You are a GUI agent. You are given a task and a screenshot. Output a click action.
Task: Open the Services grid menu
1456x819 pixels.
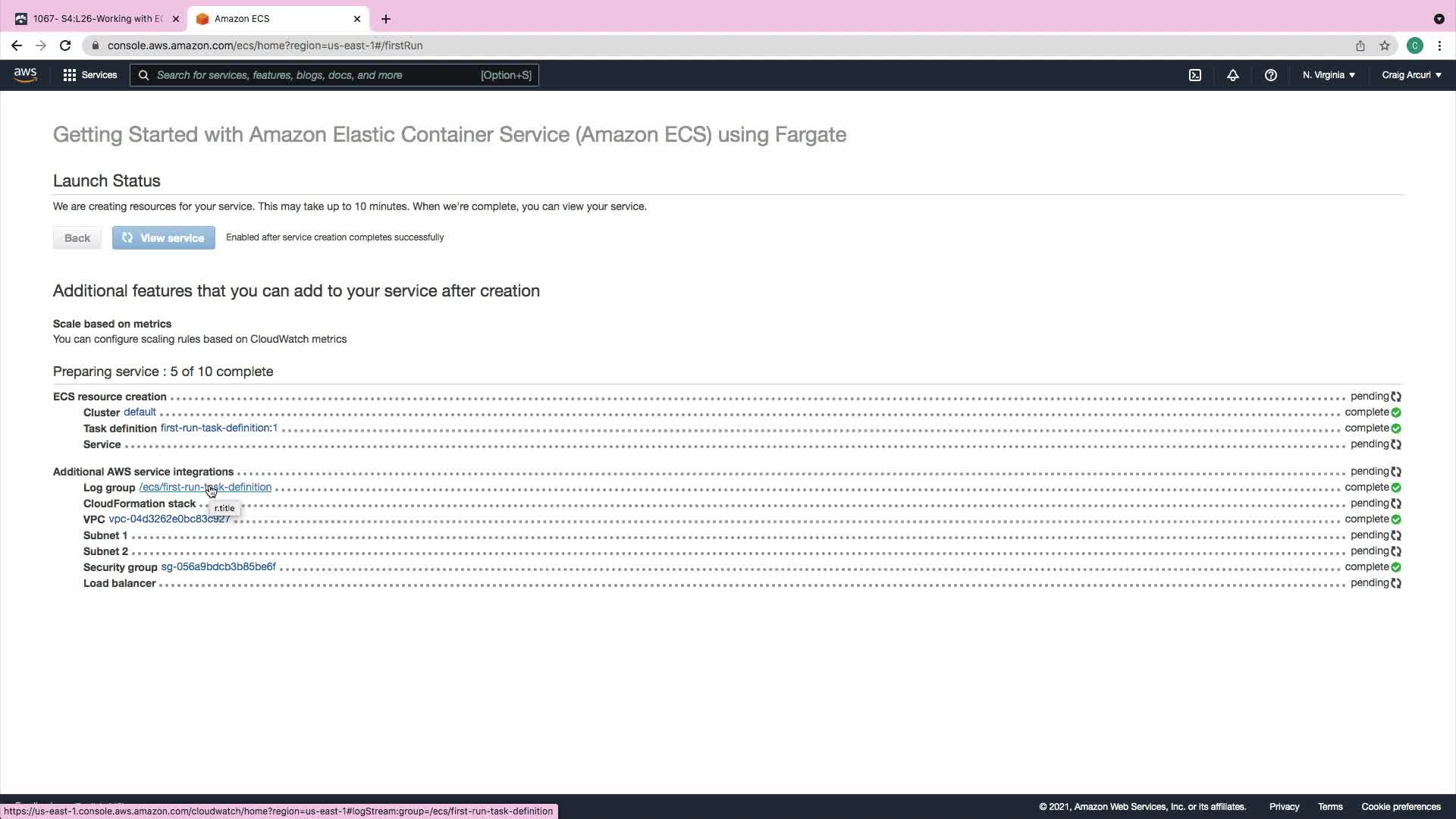click(x=90, y=75)
